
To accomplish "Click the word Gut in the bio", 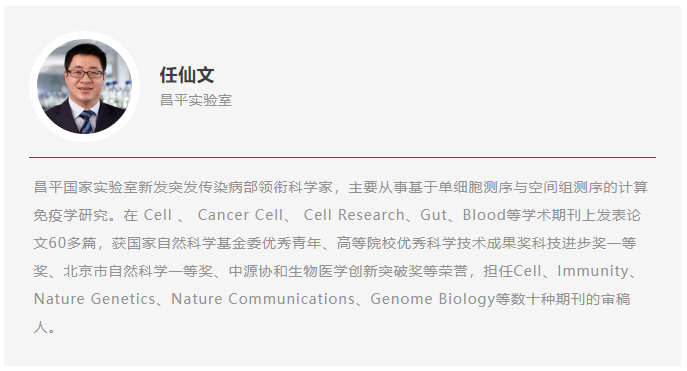I will (x=434, y=215).
